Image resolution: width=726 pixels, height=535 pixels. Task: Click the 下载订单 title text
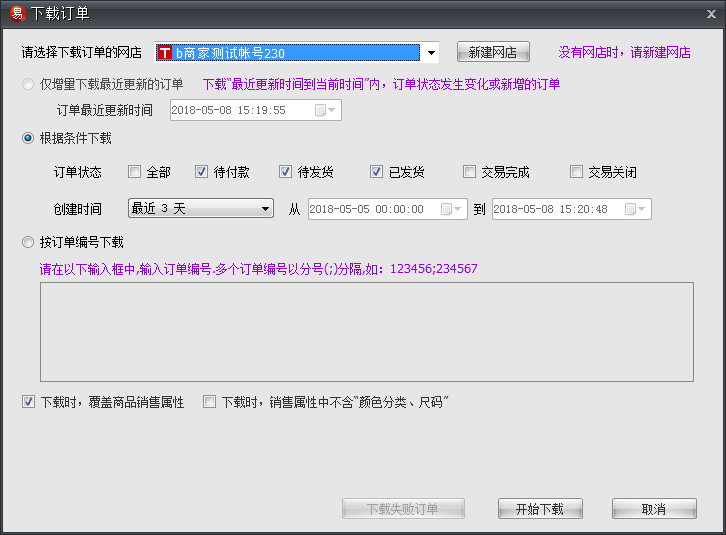tap(60, 13)
